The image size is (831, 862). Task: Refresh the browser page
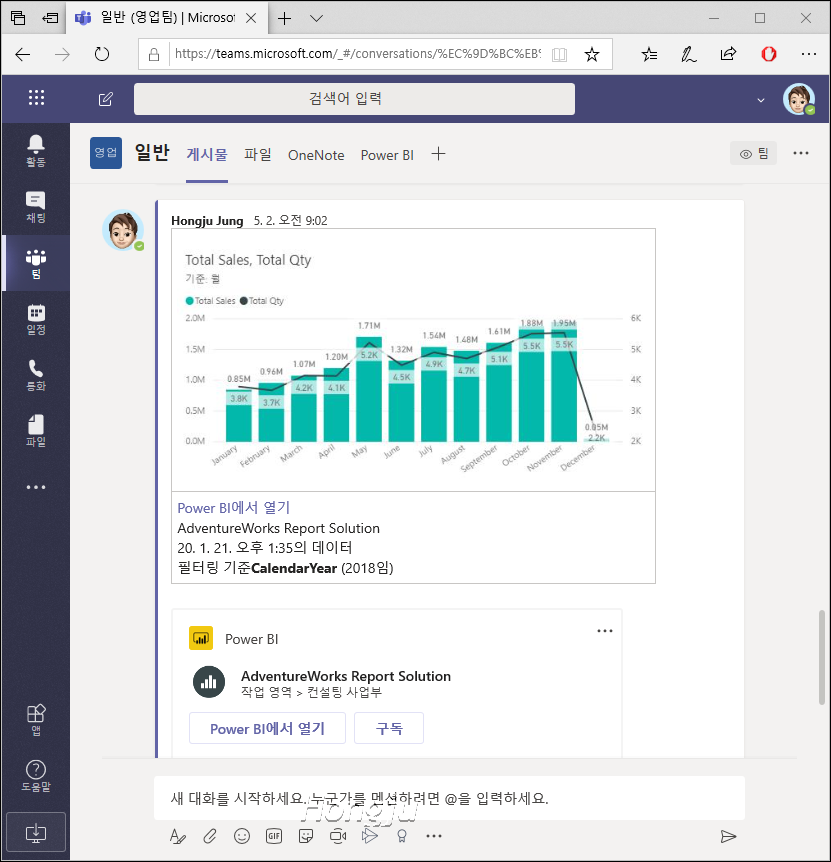(102, 54)
